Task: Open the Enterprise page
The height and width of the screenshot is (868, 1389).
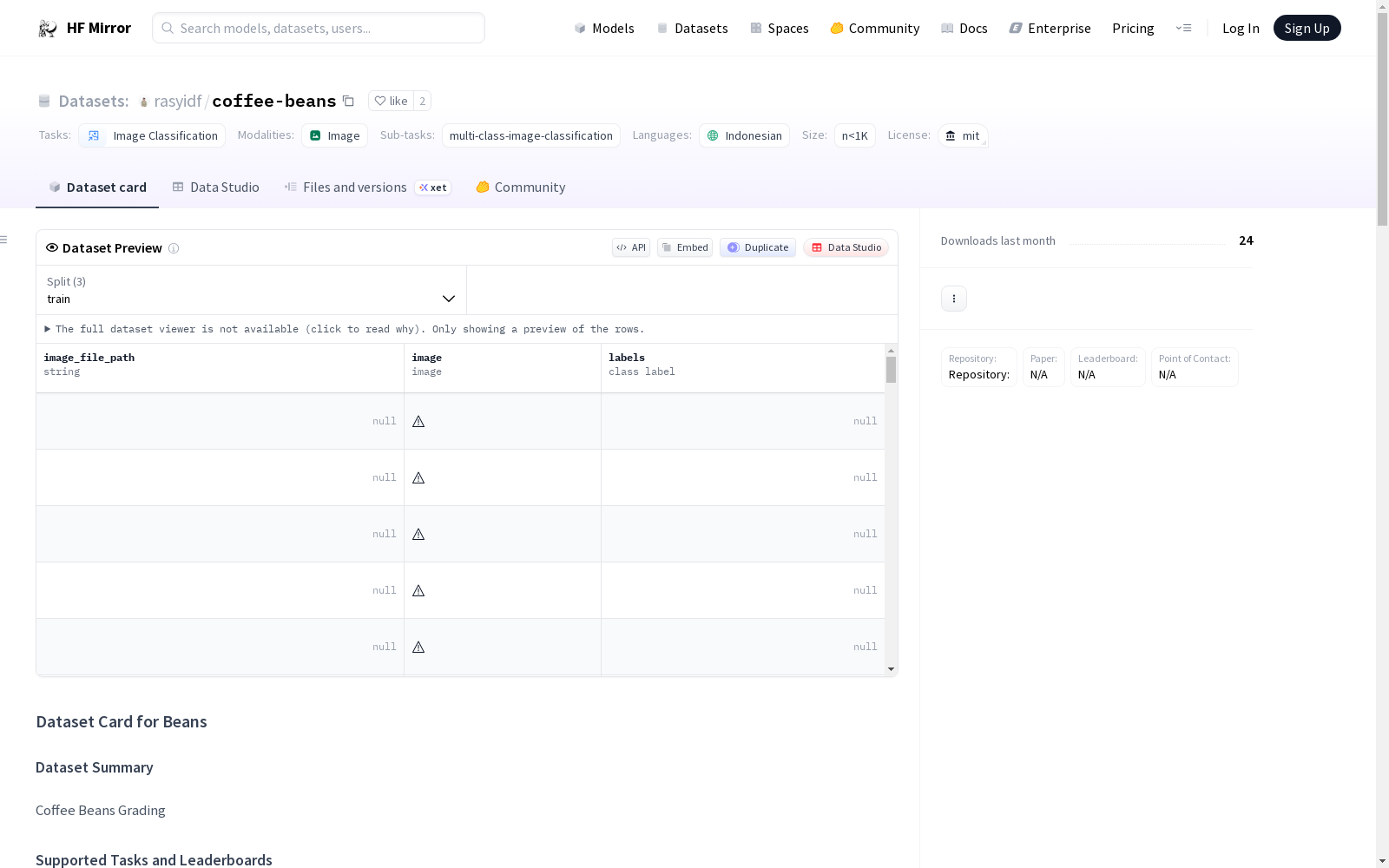Action: (1050, 28)
